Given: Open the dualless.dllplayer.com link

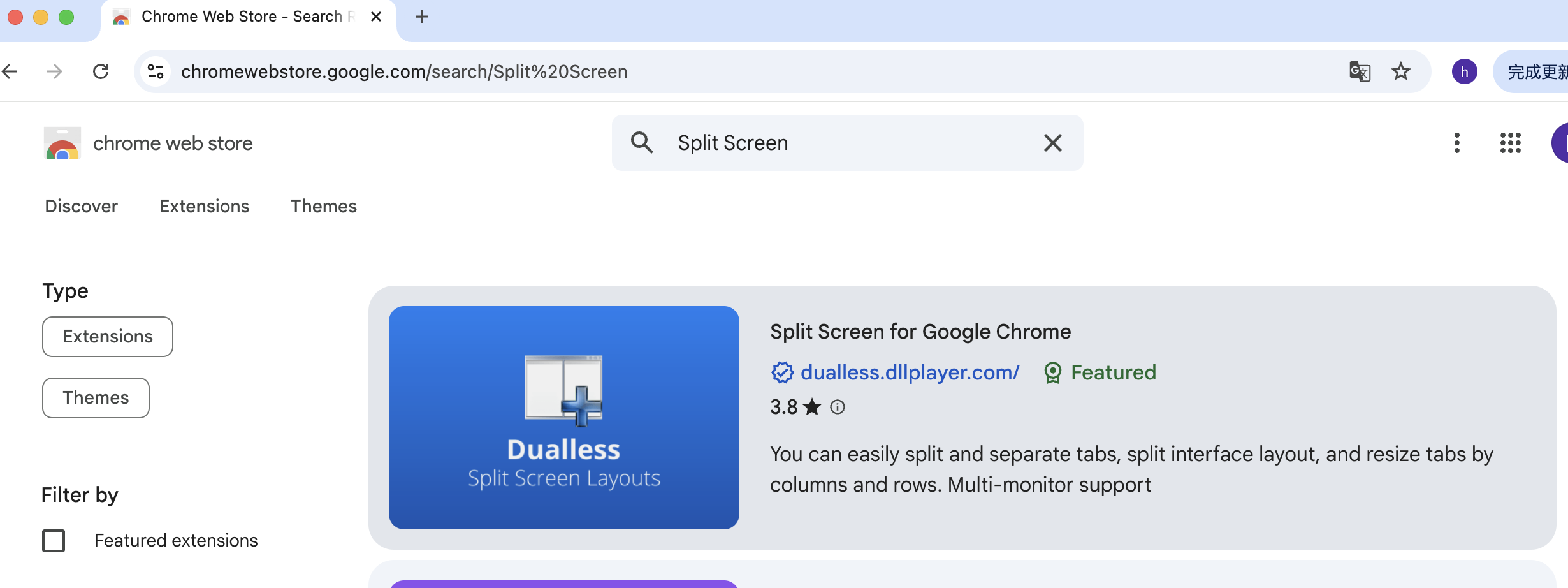Looking at the screenshot, I should (x=909, y=372).
